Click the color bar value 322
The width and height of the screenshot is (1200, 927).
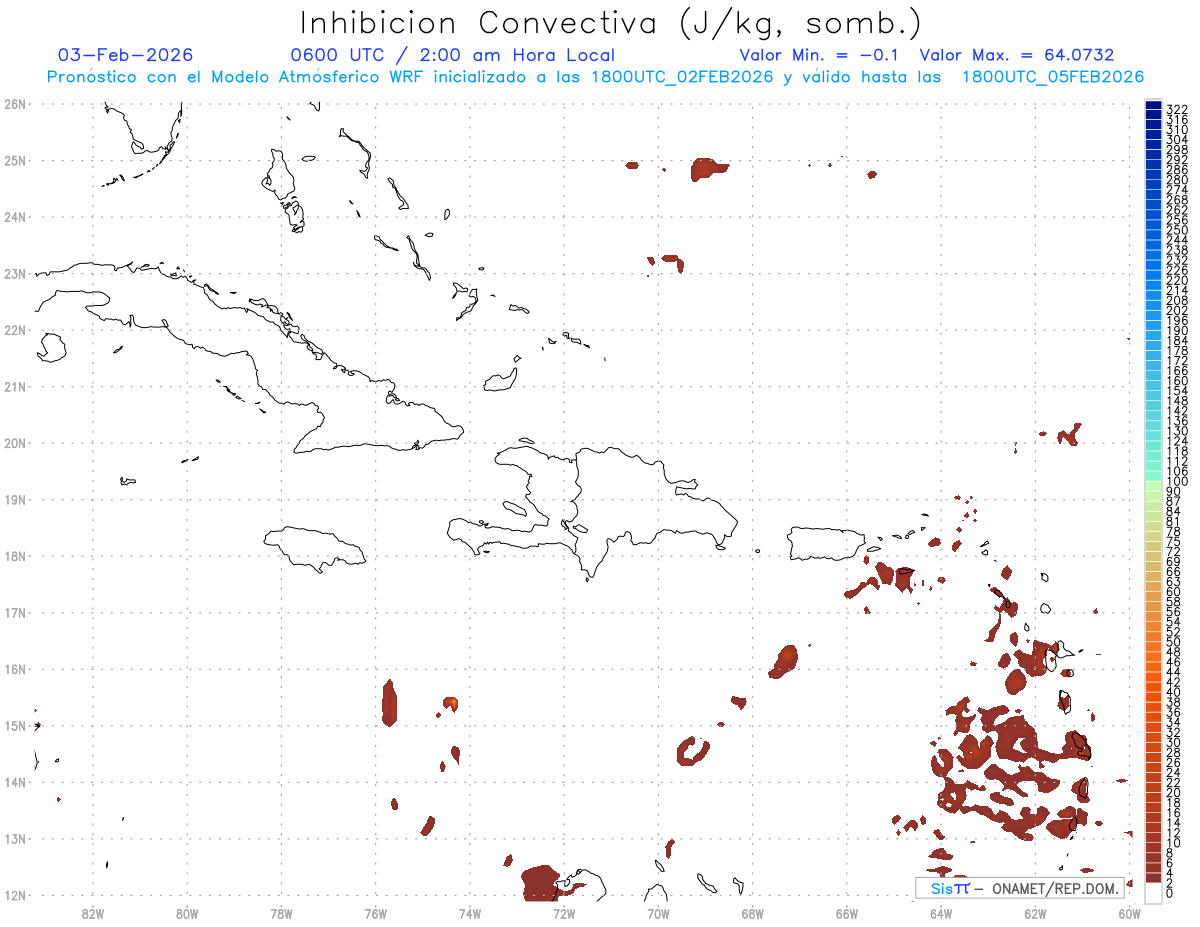click(1177, 109)
